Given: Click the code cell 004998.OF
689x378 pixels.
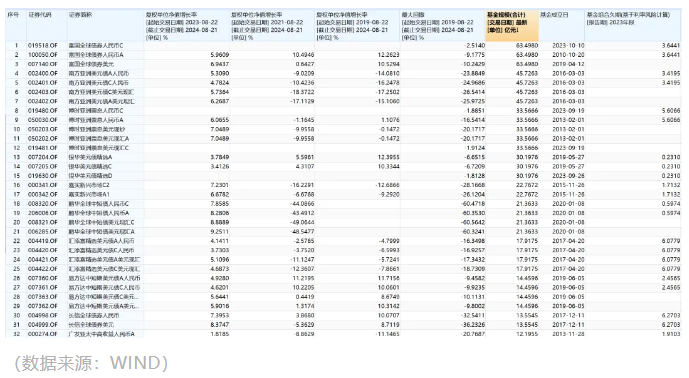Looking at the screenshot, I should (x=43, y=316).
